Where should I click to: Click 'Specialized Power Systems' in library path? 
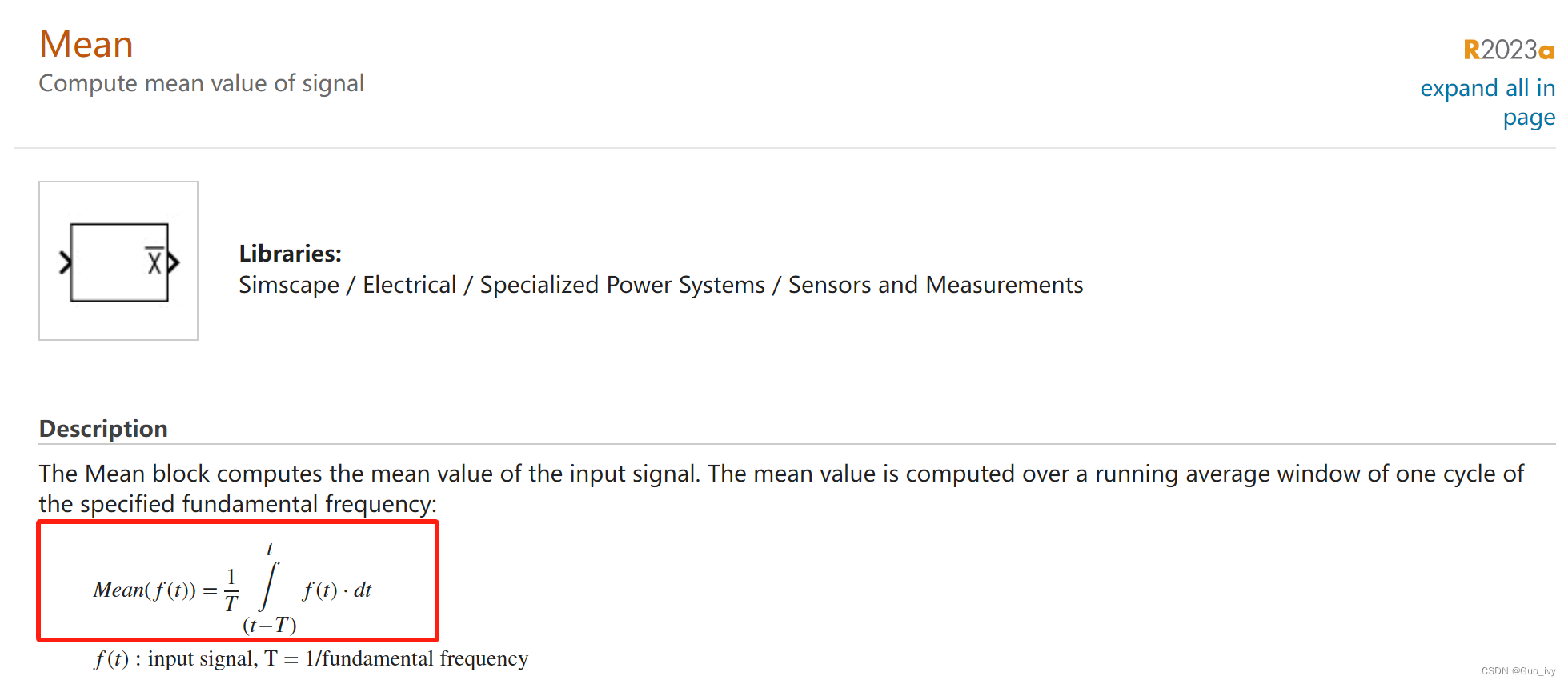623,285
